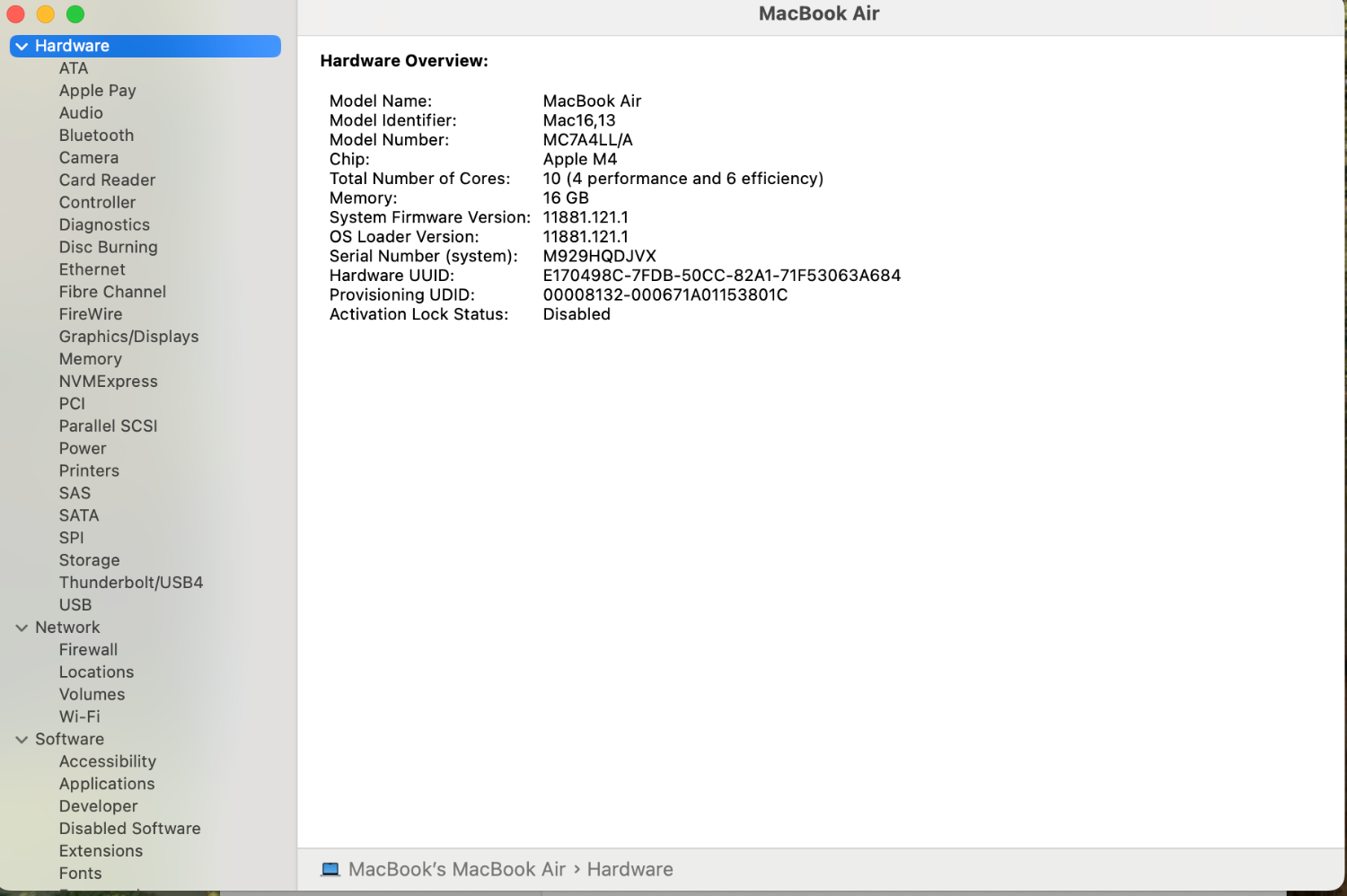
Task: Minimize the window with yellow button
Action: (x=46, y=14)
